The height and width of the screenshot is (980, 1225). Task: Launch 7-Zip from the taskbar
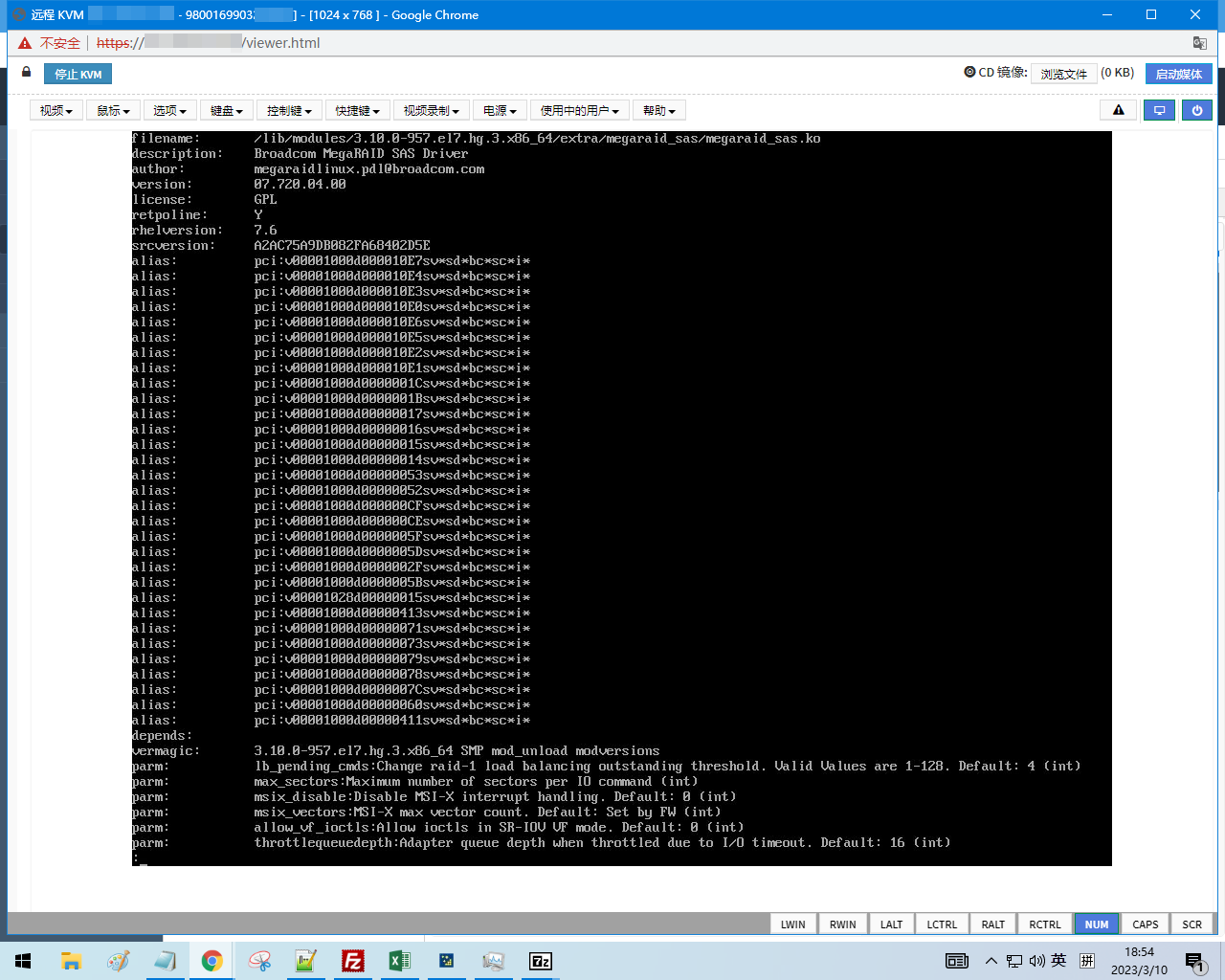tap(540, 961)
